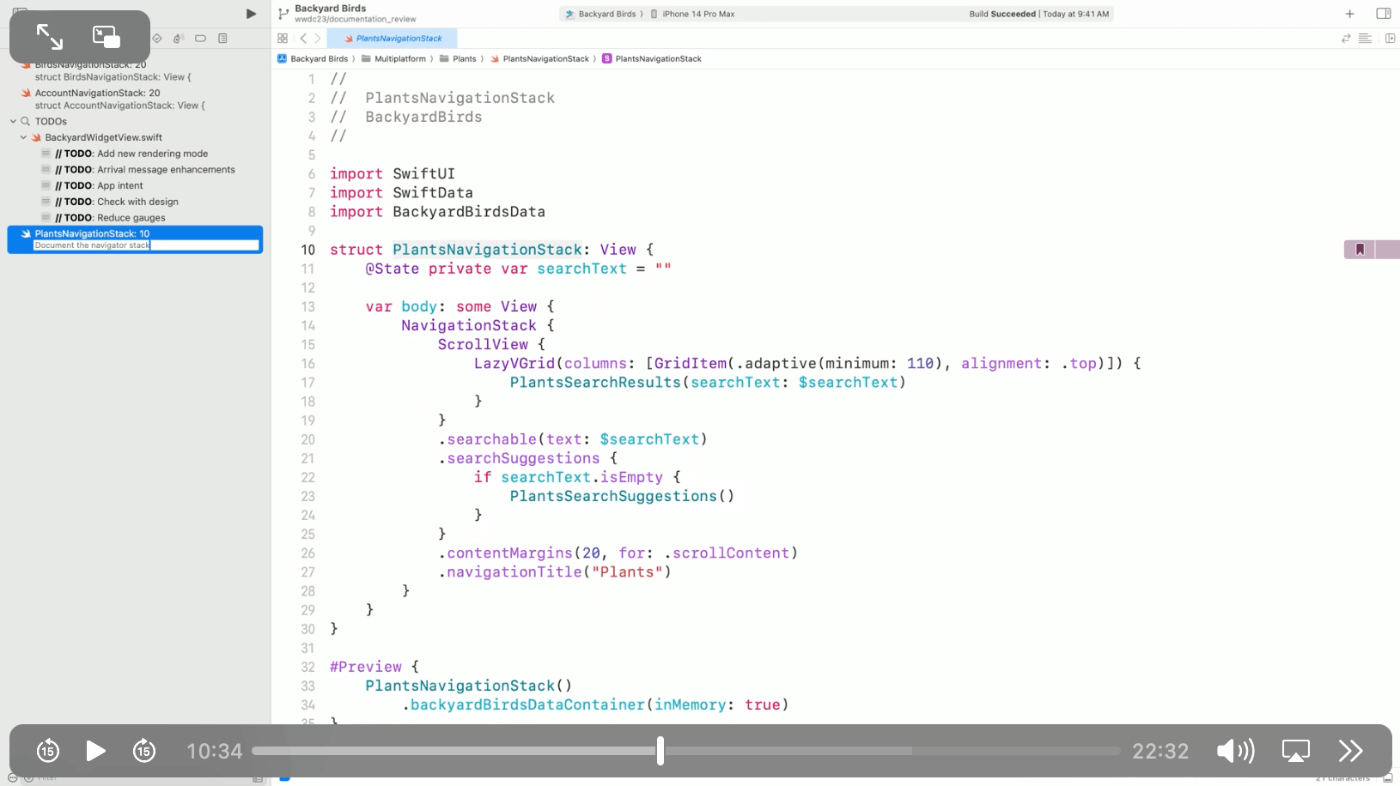The width and height of the screenshot is (1400, 786).
Task: Open Backyard Birds breadcrumb in jump bar
Action: pyautogui.click(x=312, y=59)
